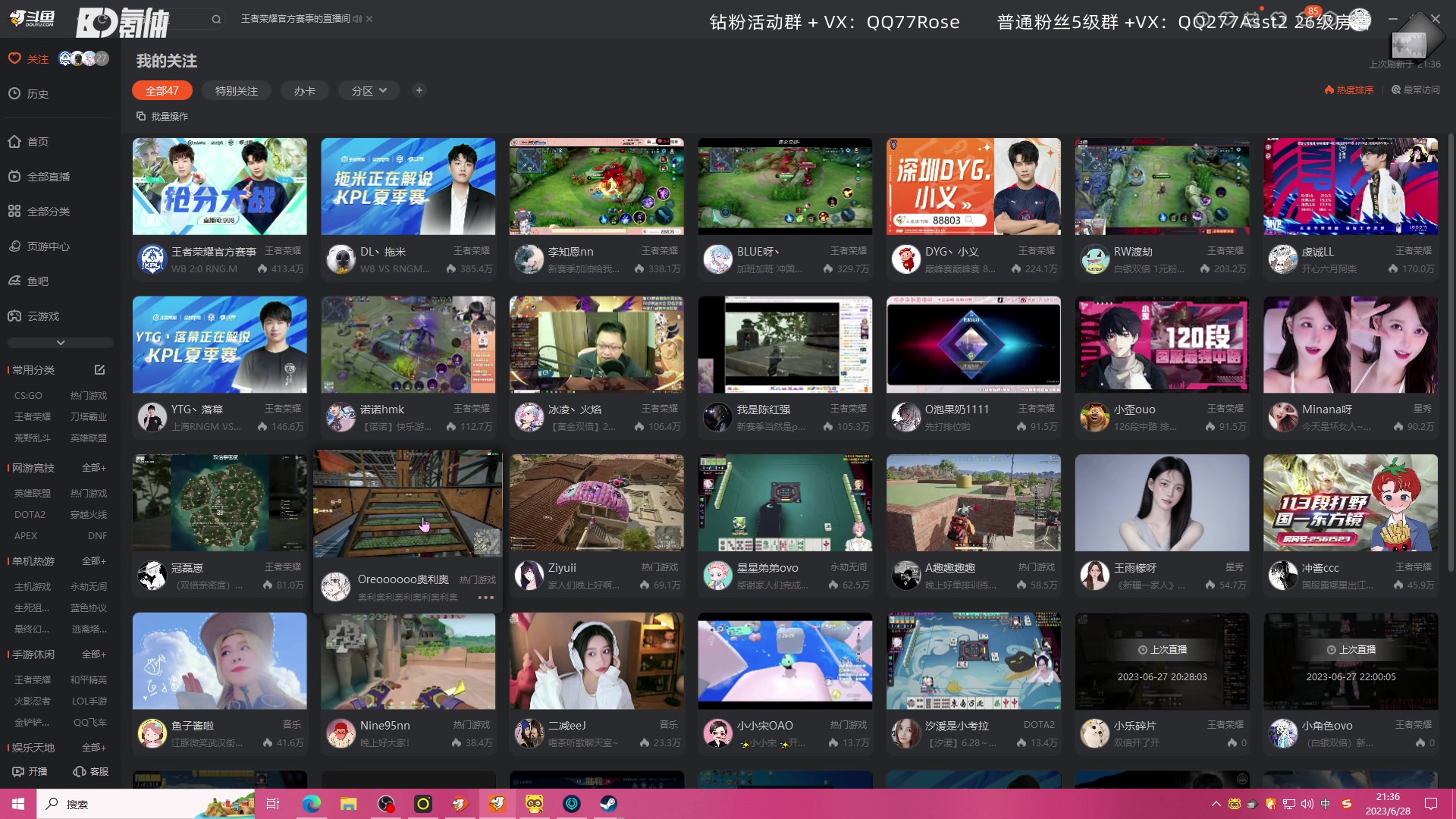The image size is (1456, 819).
Task: Click the Windows taskbar search box
Action: point(146,804)
